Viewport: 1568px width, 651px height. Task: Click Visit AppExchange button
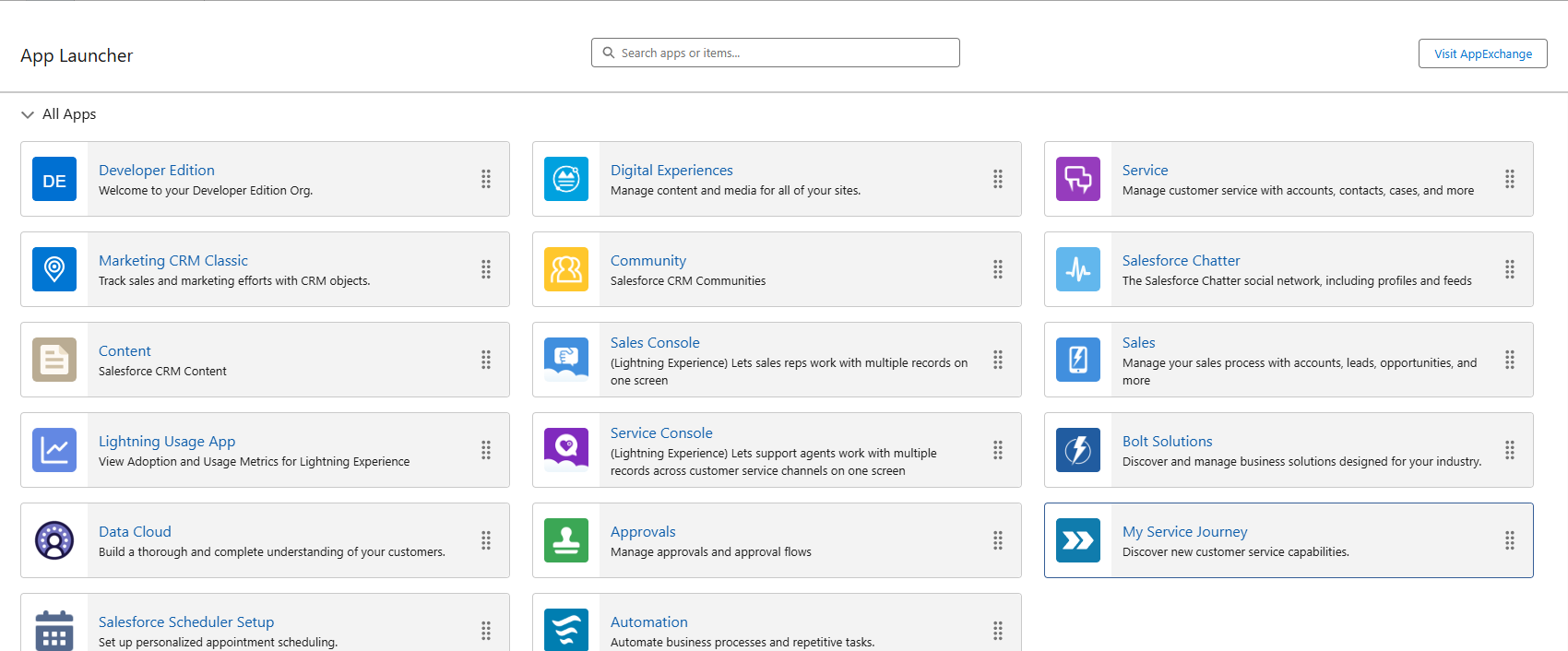tap(1483, 53)
